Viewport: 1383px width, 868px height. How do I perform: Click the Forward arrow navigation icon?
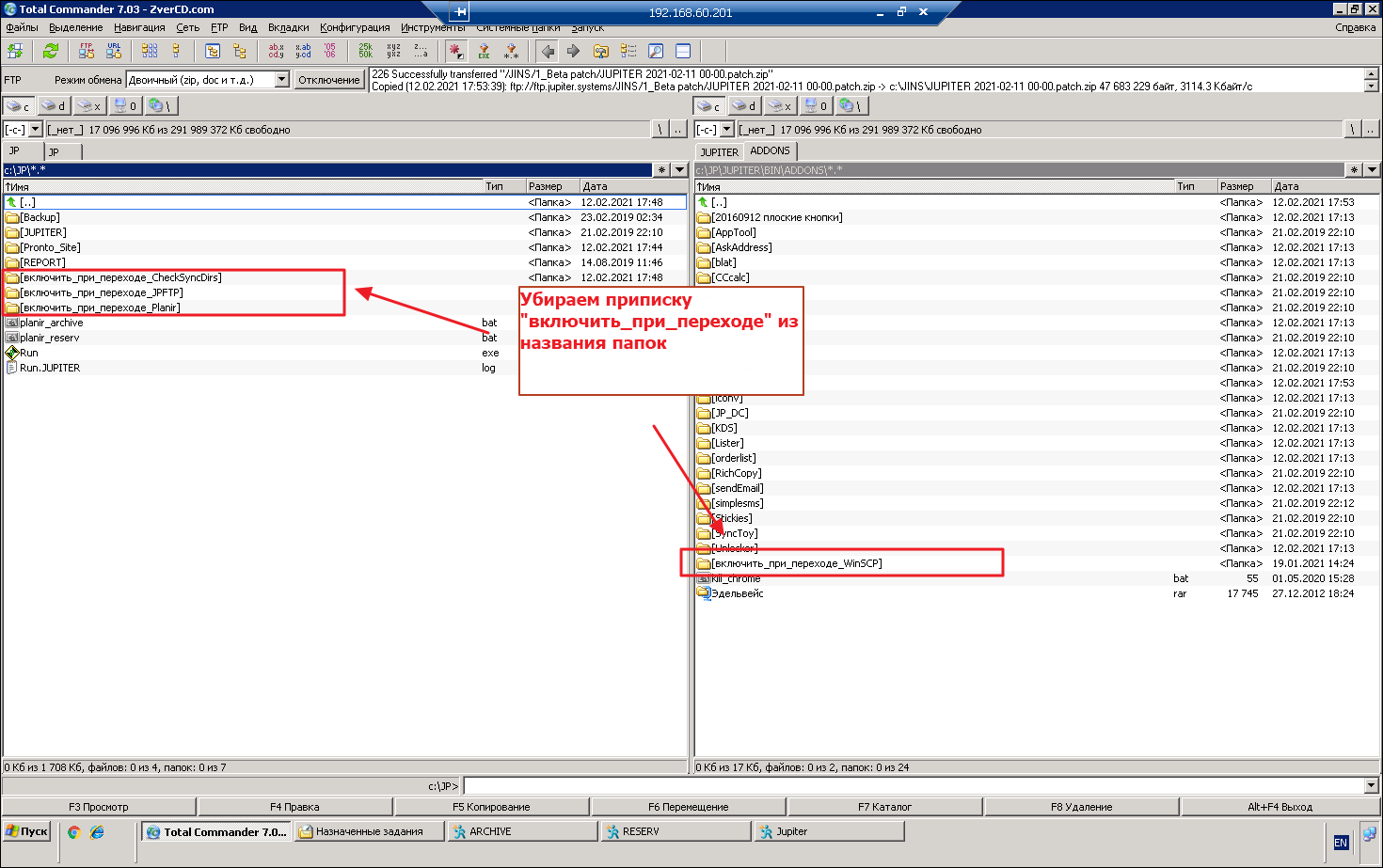573,51
